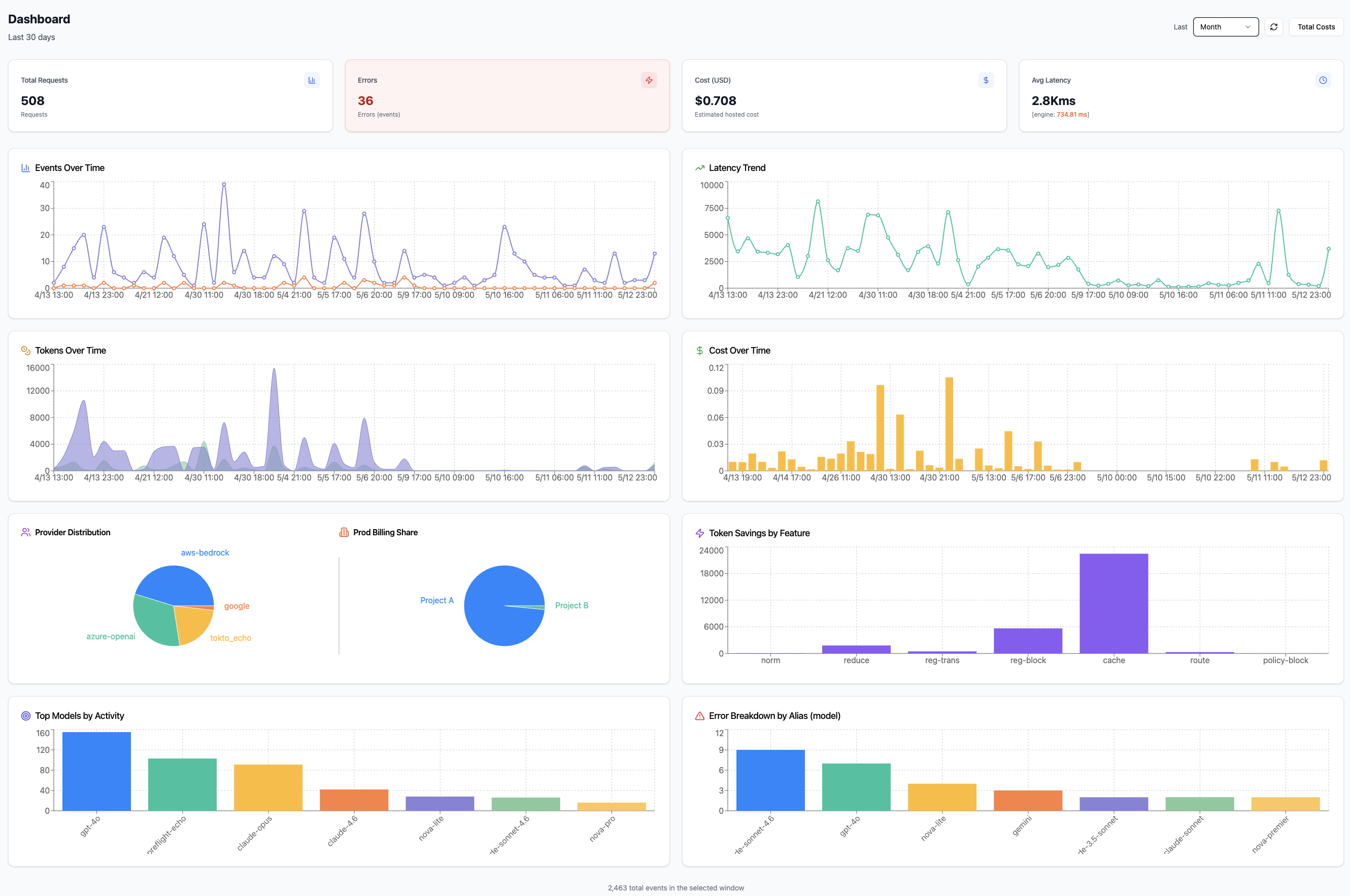The image size is (1350, 896).
Task: Click the Tokens Over Time coins icon
Action: pos(26,350)
